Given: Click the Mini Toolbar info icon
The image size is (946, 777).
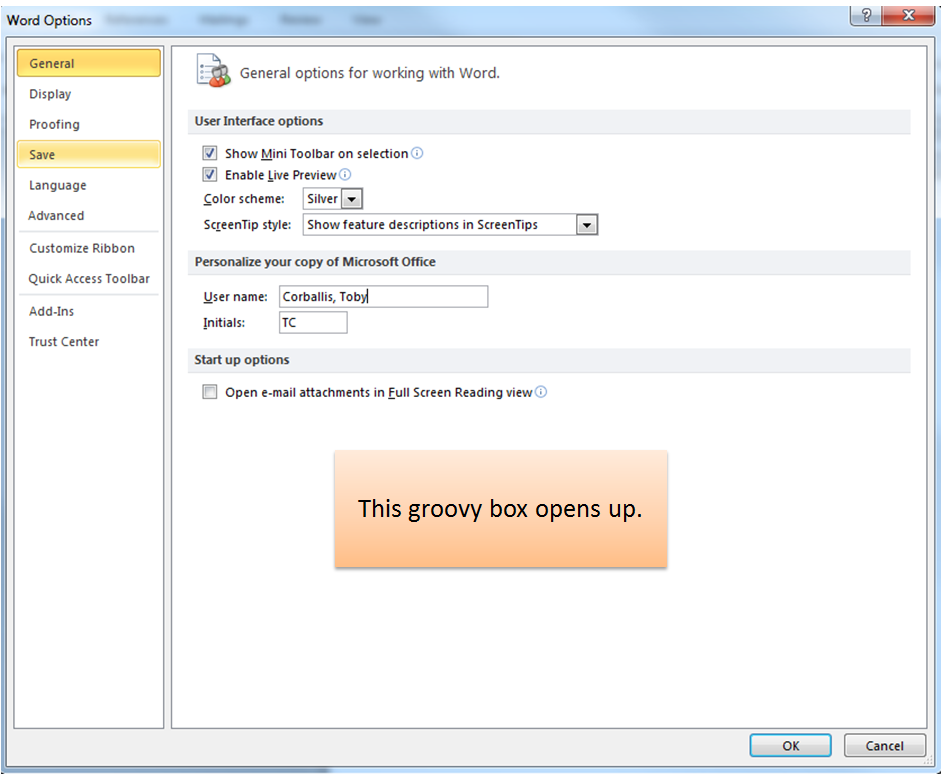Looking at the screenshot, I should tap(417, 153).
